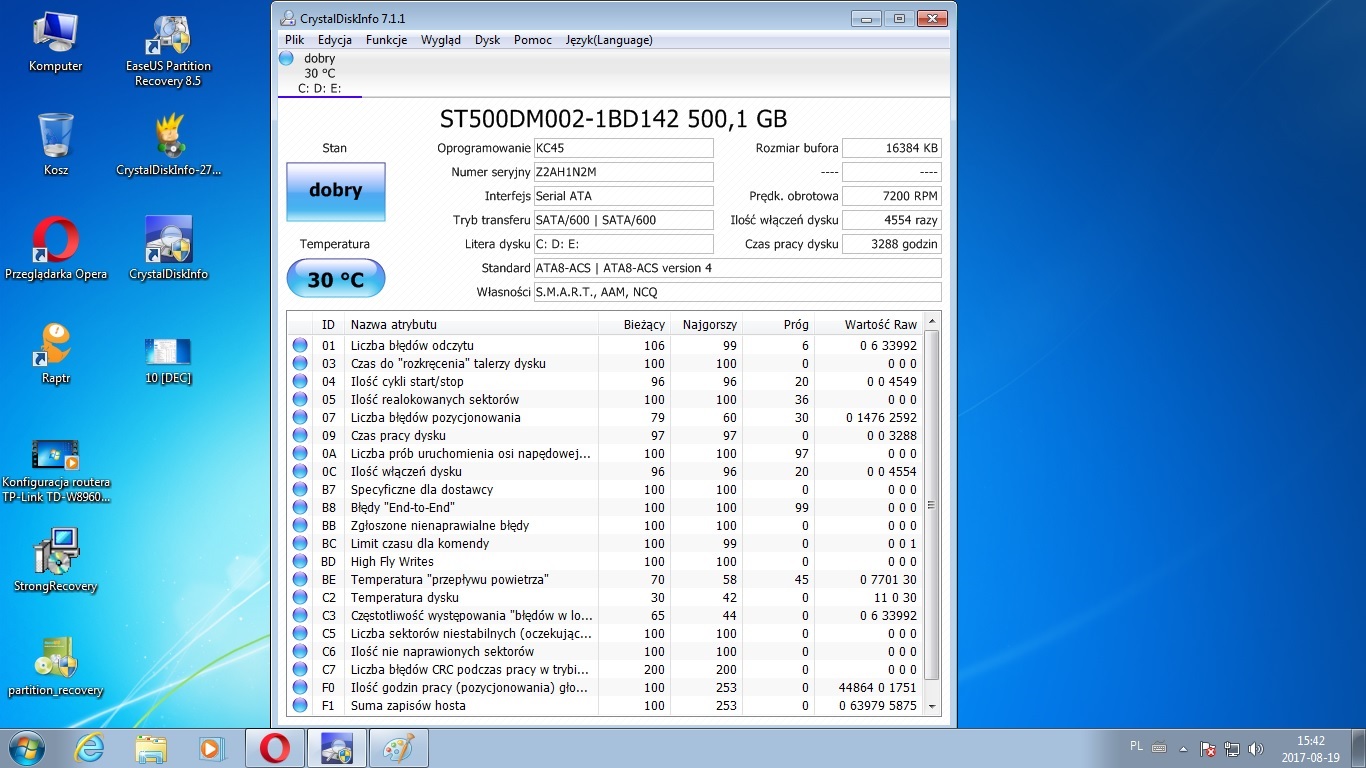Click the attribute list scroll-down arrow

(932, 707)
